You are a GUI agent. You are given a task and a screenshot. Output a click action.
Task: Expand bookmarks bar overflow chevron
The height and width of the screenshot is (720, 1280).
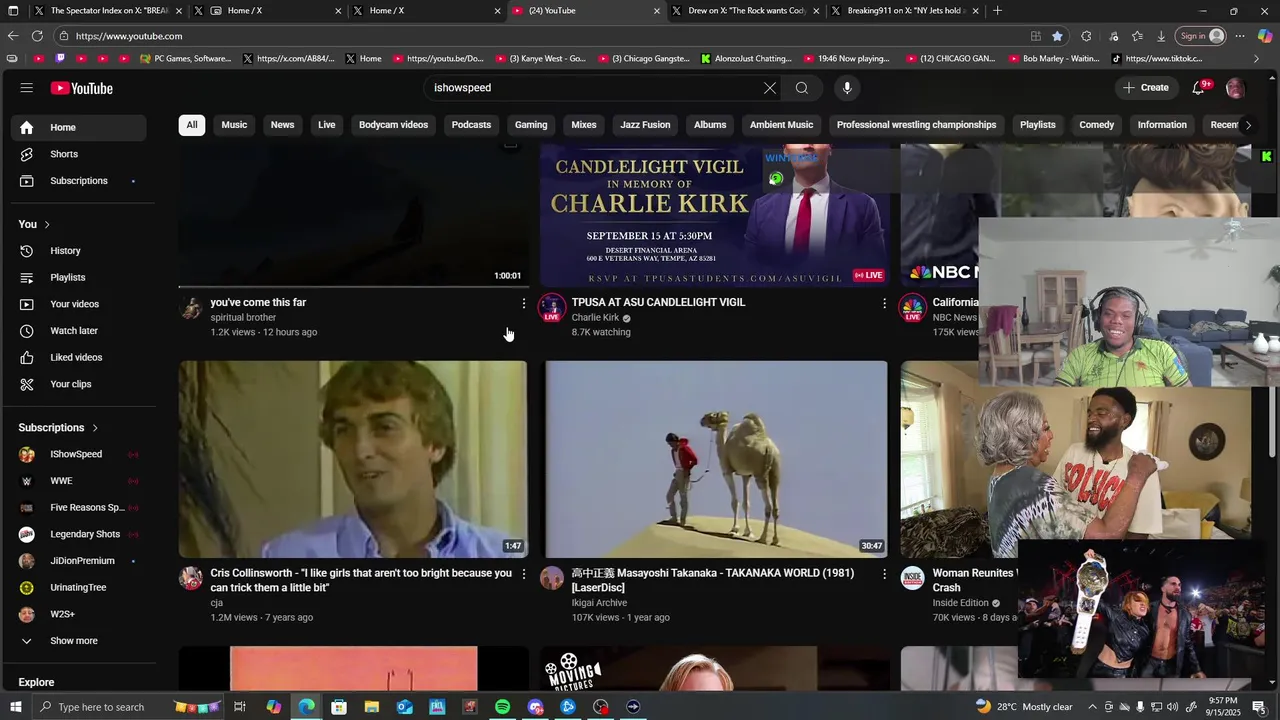coord(1257,59)
